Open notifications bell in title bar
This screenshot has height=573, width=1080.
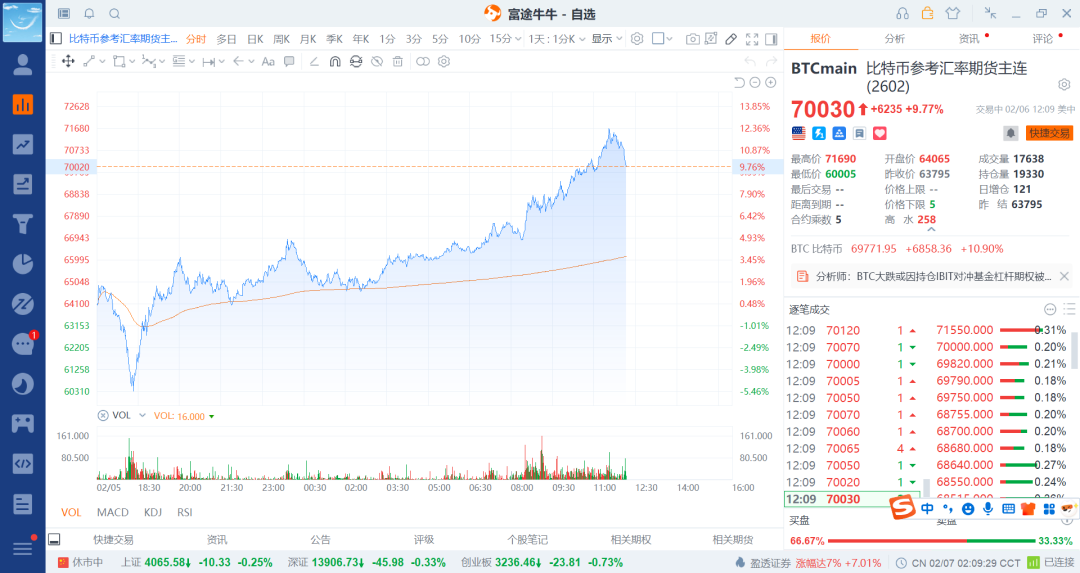point(89,14)
